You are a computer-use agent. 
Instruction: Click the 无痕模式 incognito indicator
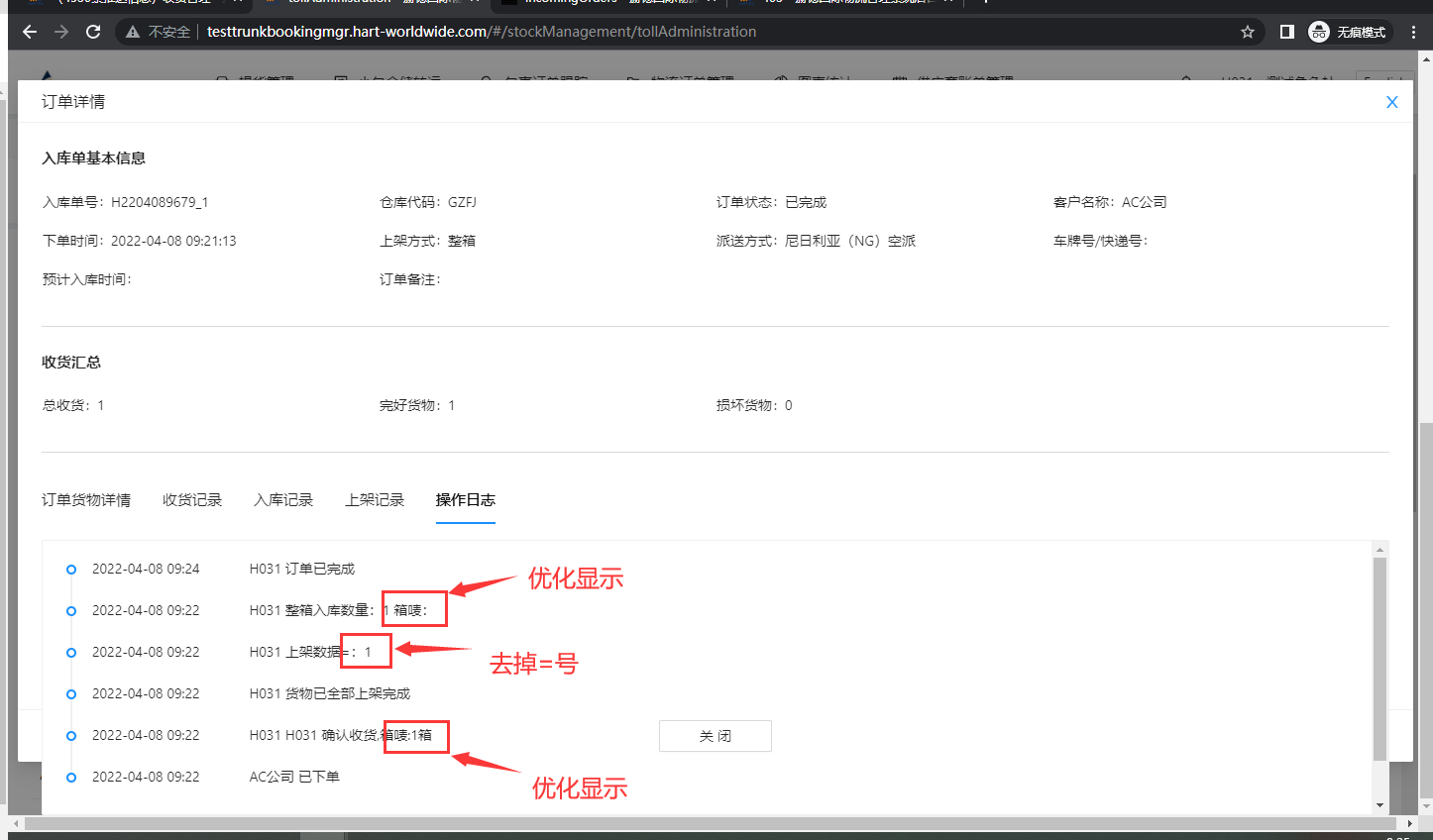click(1348, 32)
